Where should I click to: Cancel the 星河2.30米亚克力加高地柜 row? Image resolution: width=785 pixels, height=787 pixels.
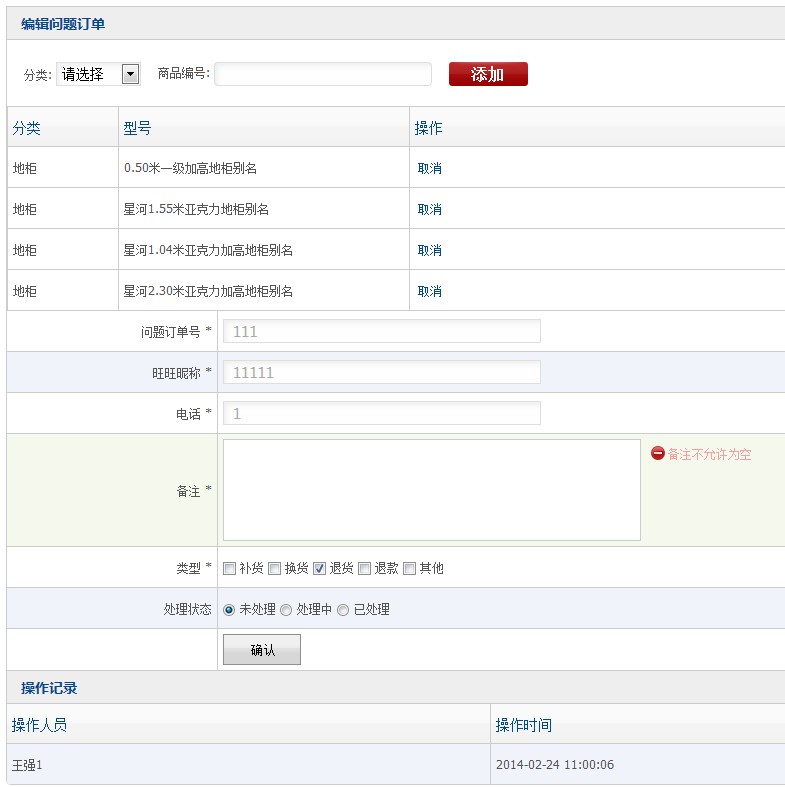point(430,291)
